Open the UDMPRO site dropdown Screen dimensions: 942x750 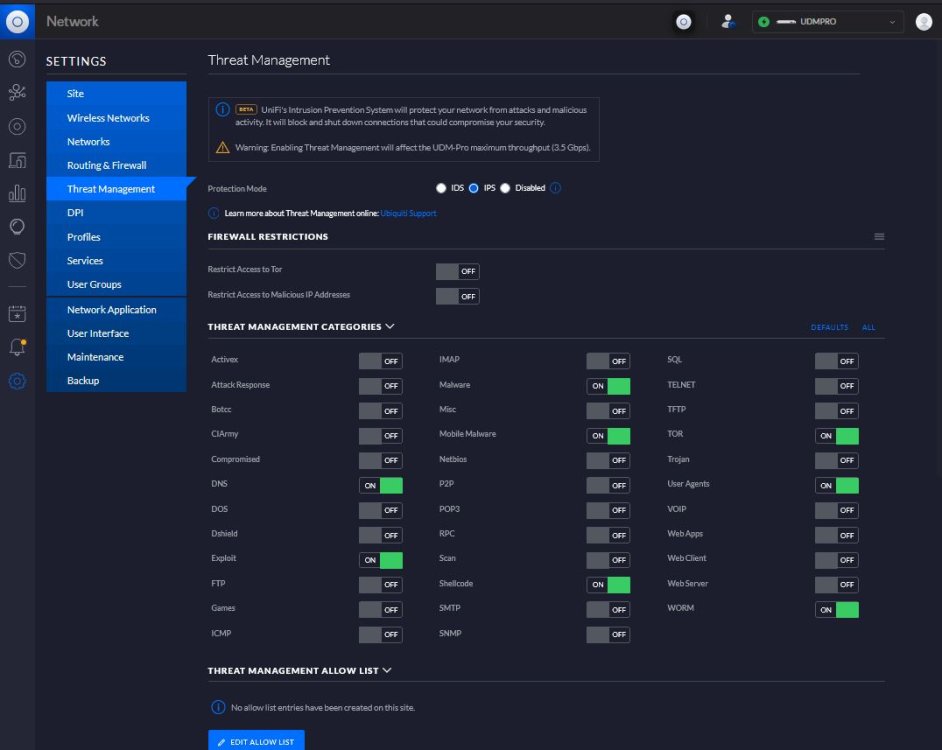(827, 22)
